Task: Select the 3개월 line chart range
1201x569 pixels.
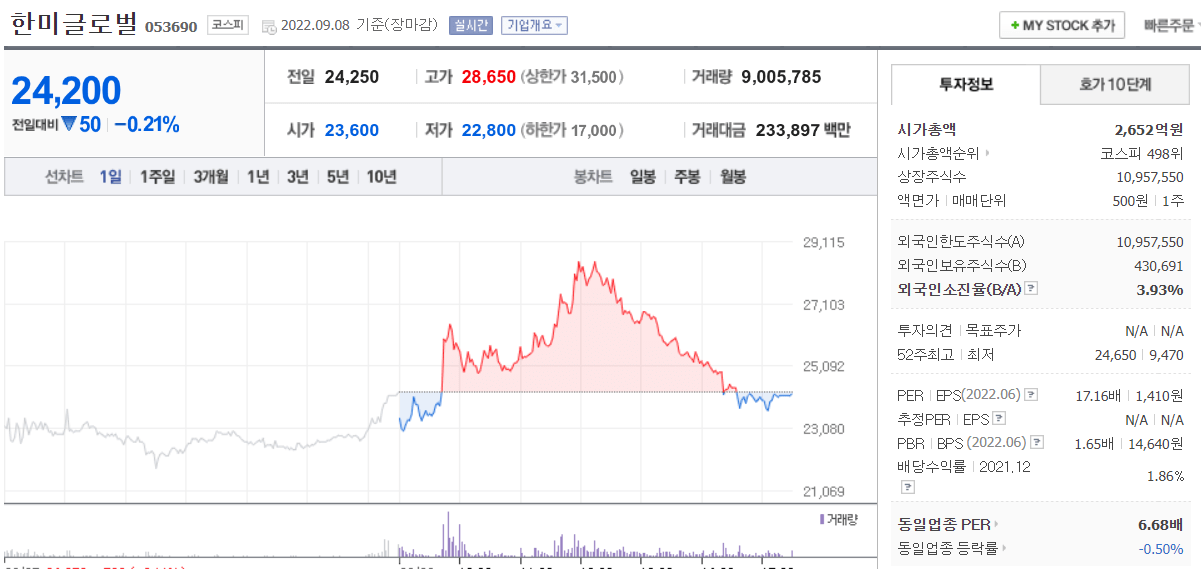Action: (x=211, y=177)
